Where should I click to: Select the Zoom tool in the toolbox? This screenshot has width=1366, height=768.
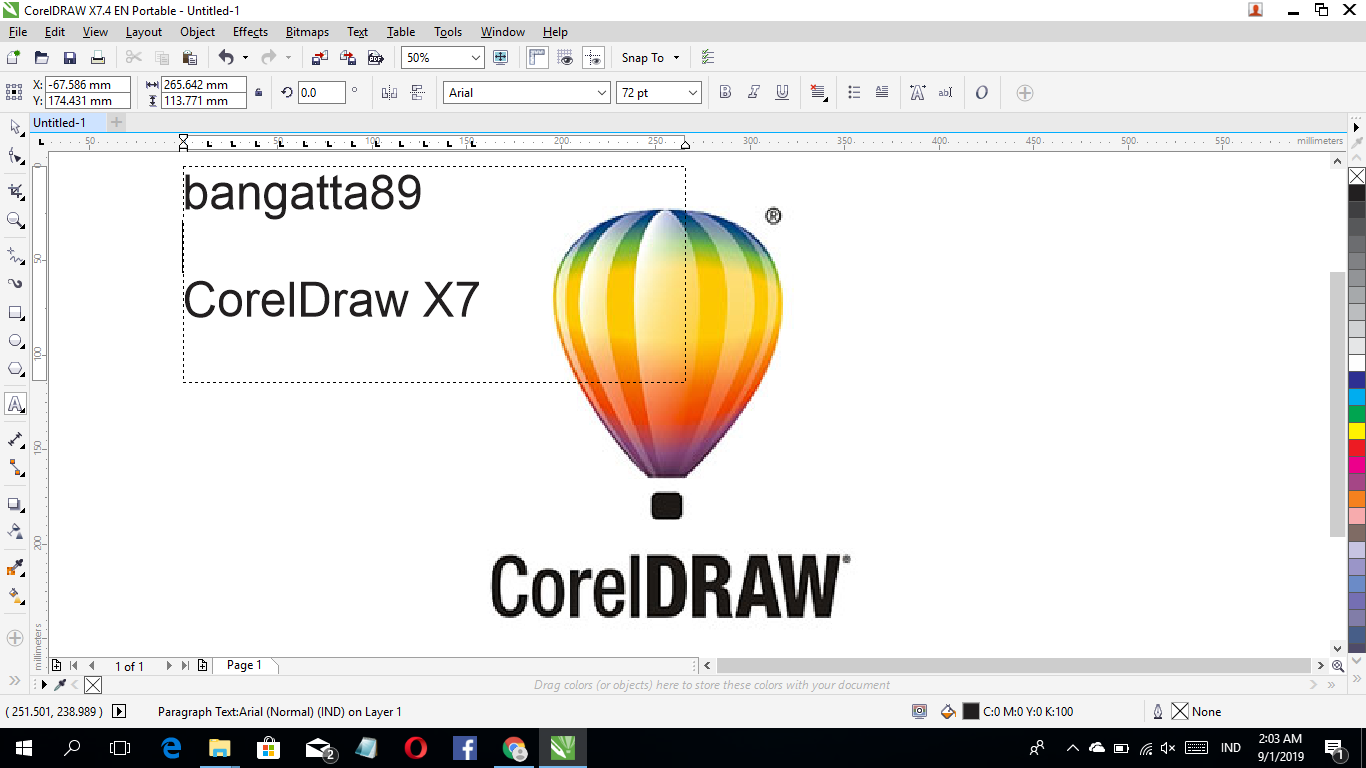point(15,220)
